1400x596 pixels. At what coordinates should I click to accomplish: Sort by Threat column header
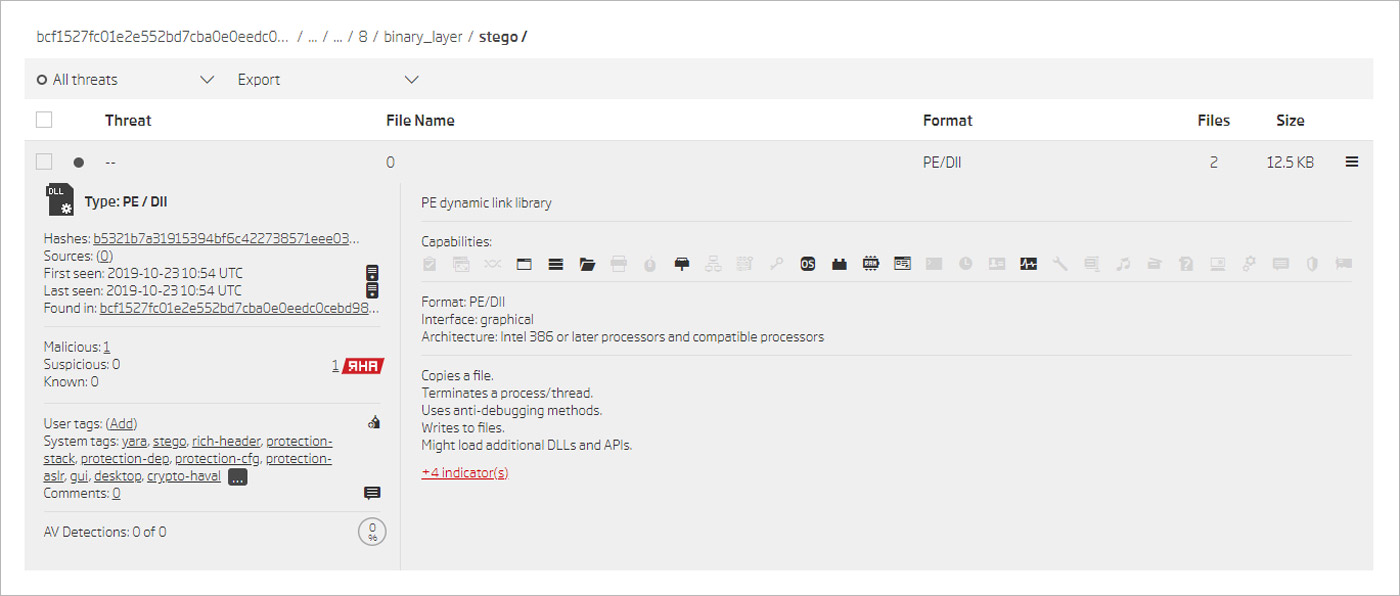(128, 120)
